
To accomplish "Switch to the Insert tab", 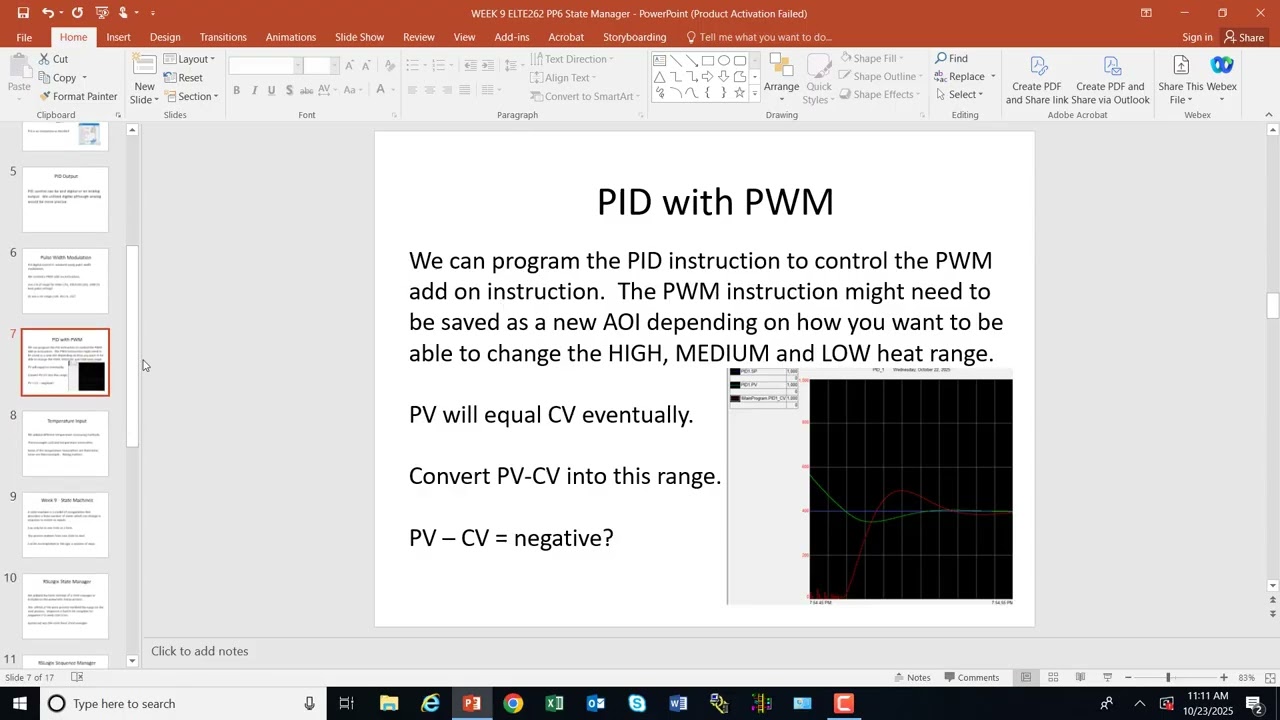I will pos(118,37).
